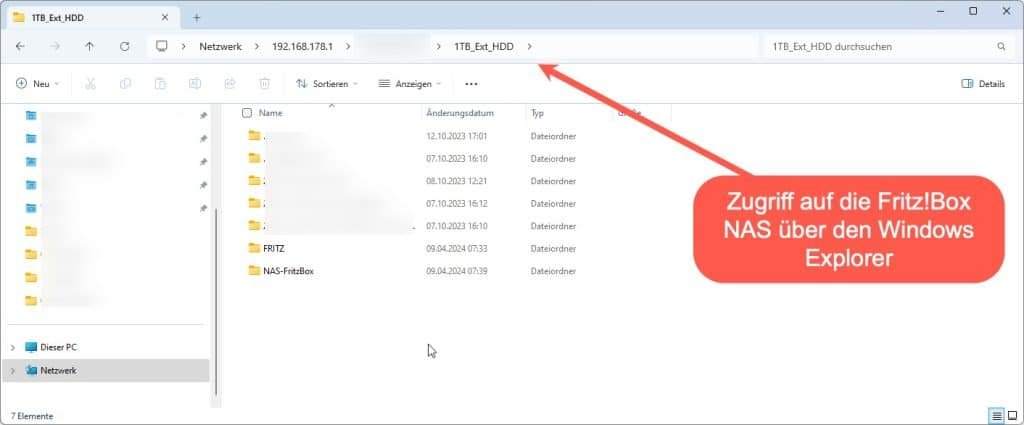Close the 1TB_Ext_HDD tab
This screenshot has height=425, width=1024.
click(x=165, y=18)
